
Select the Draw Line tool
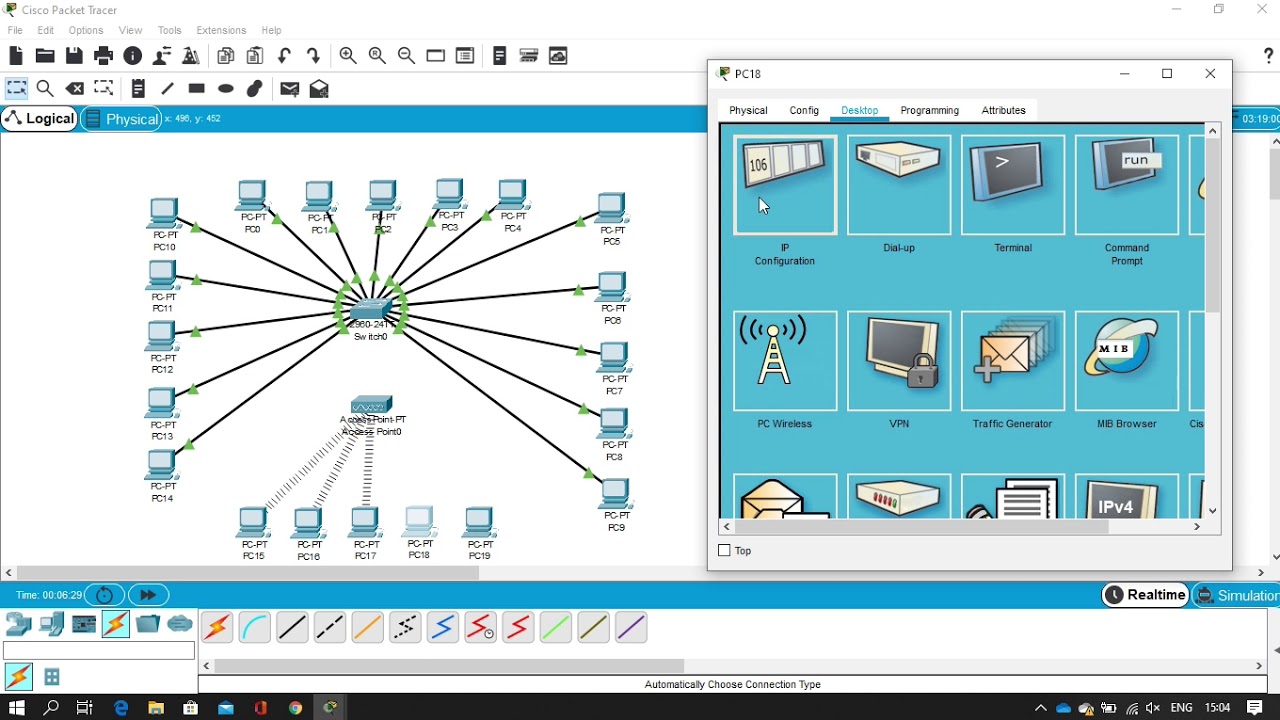tap(167, 89)
